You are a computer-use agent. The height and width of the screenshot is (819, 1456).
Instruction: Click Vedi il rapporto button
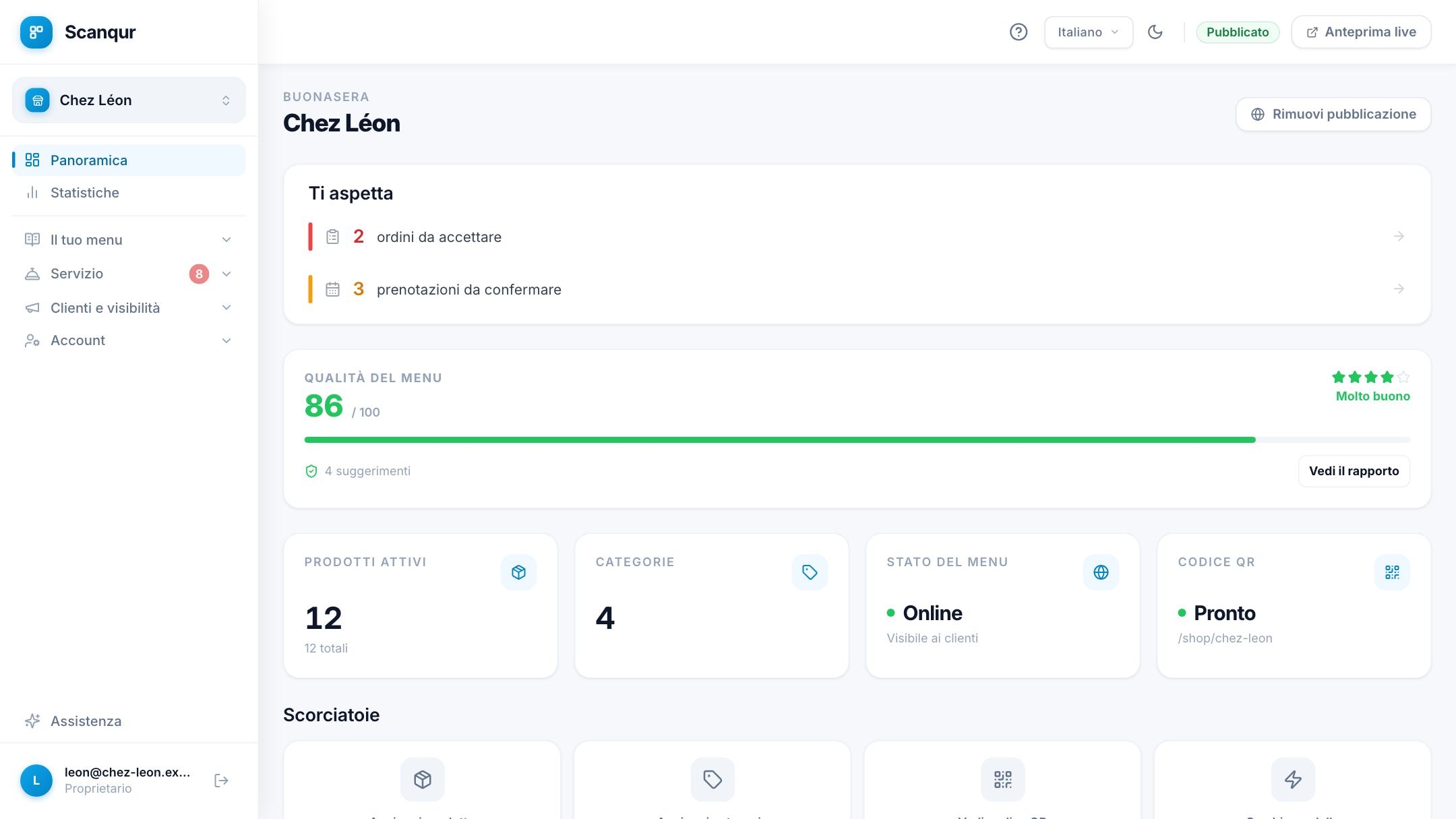[x=1354, y=471]
